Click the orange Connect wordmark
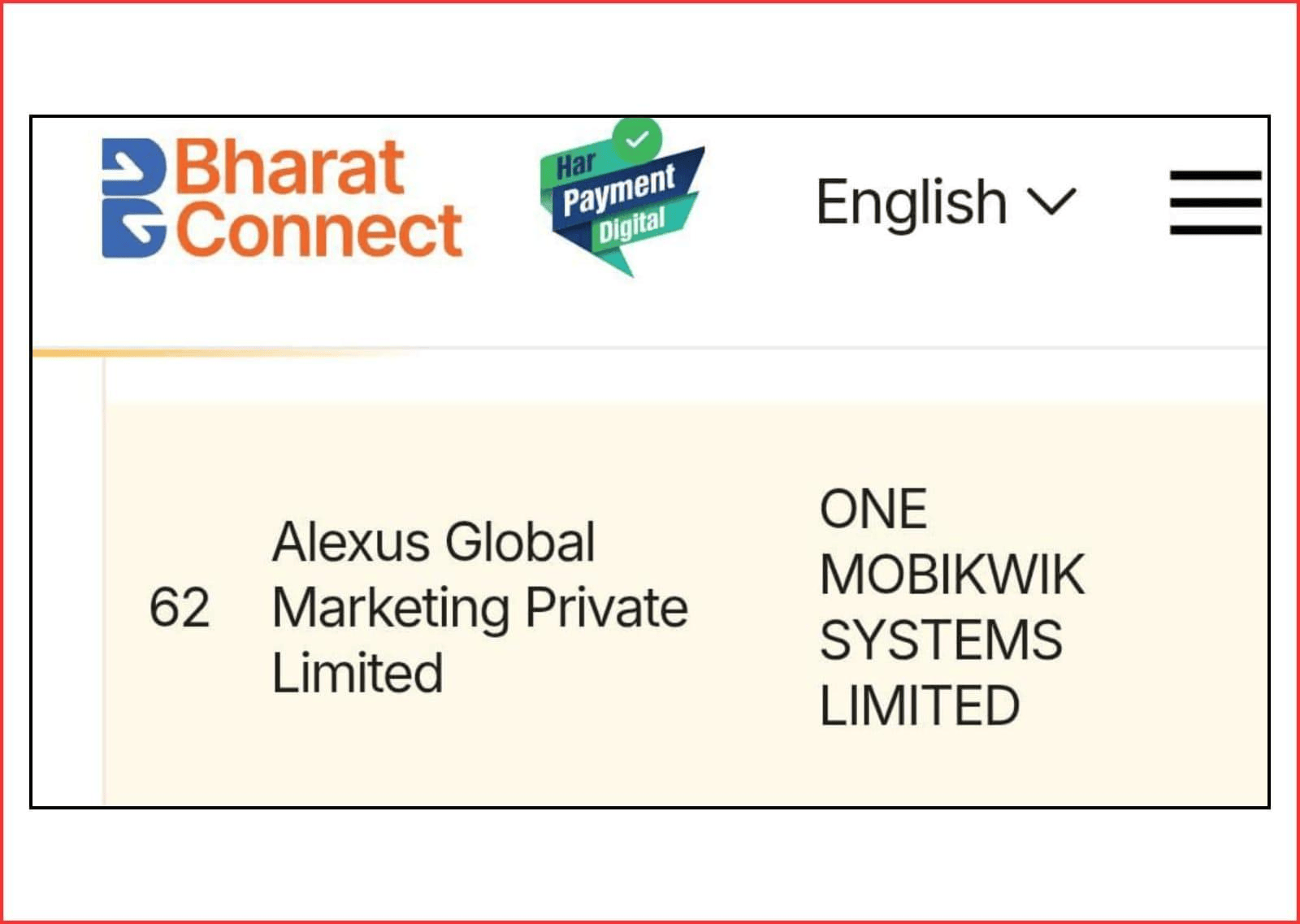1300x924 pixels. click(319, 231)
